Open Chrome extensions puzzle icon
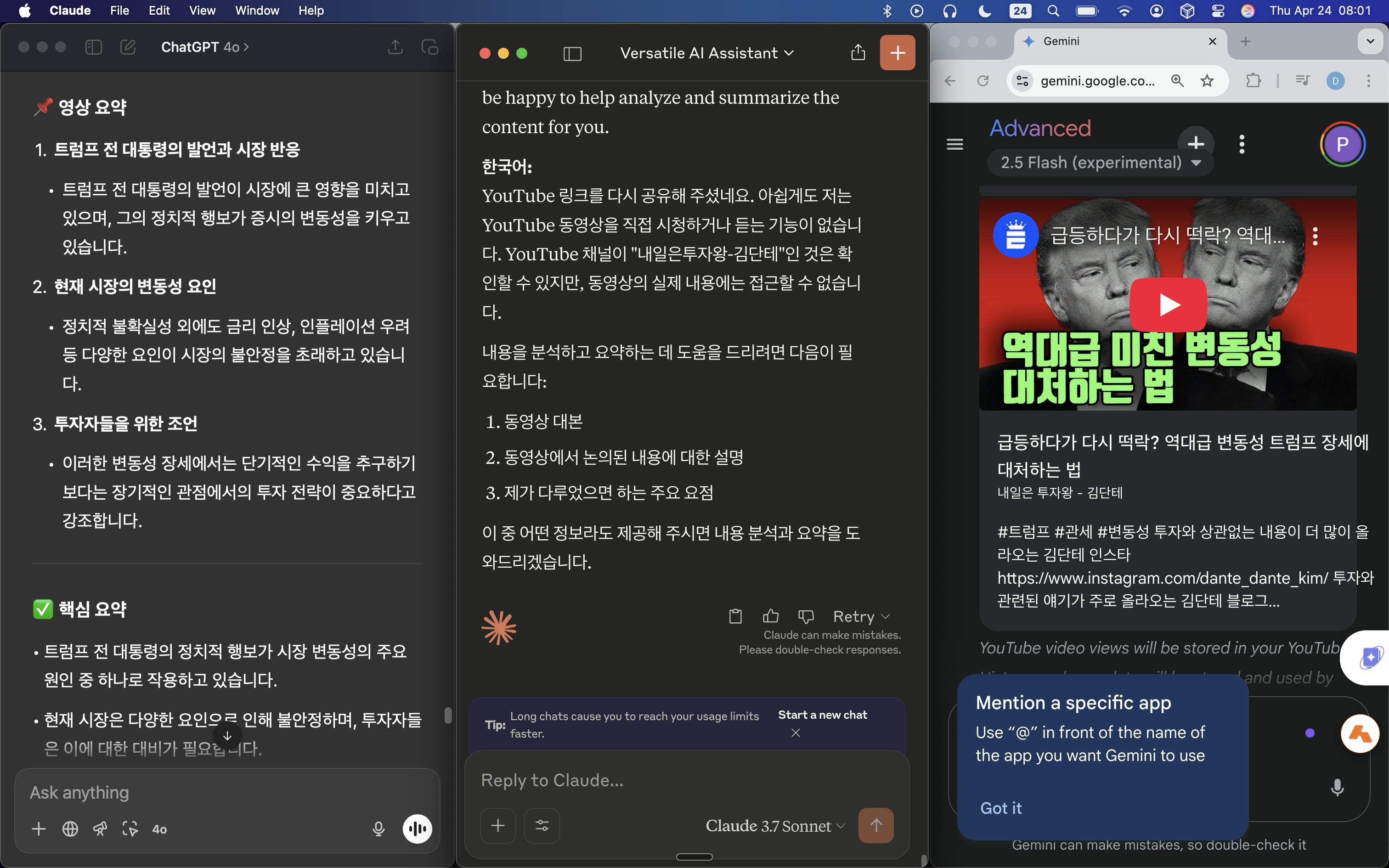Screen dimensions: 1389x868 pyautogui.click(x=1253, y=80)
